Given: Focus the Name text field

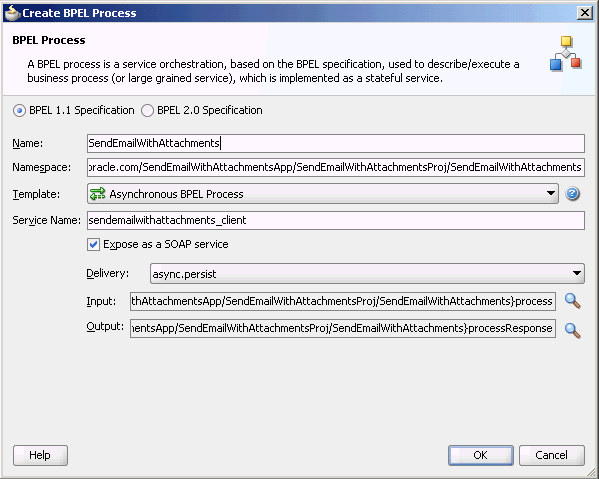Looking at the screenshot, I should click(x=336, y=143).
